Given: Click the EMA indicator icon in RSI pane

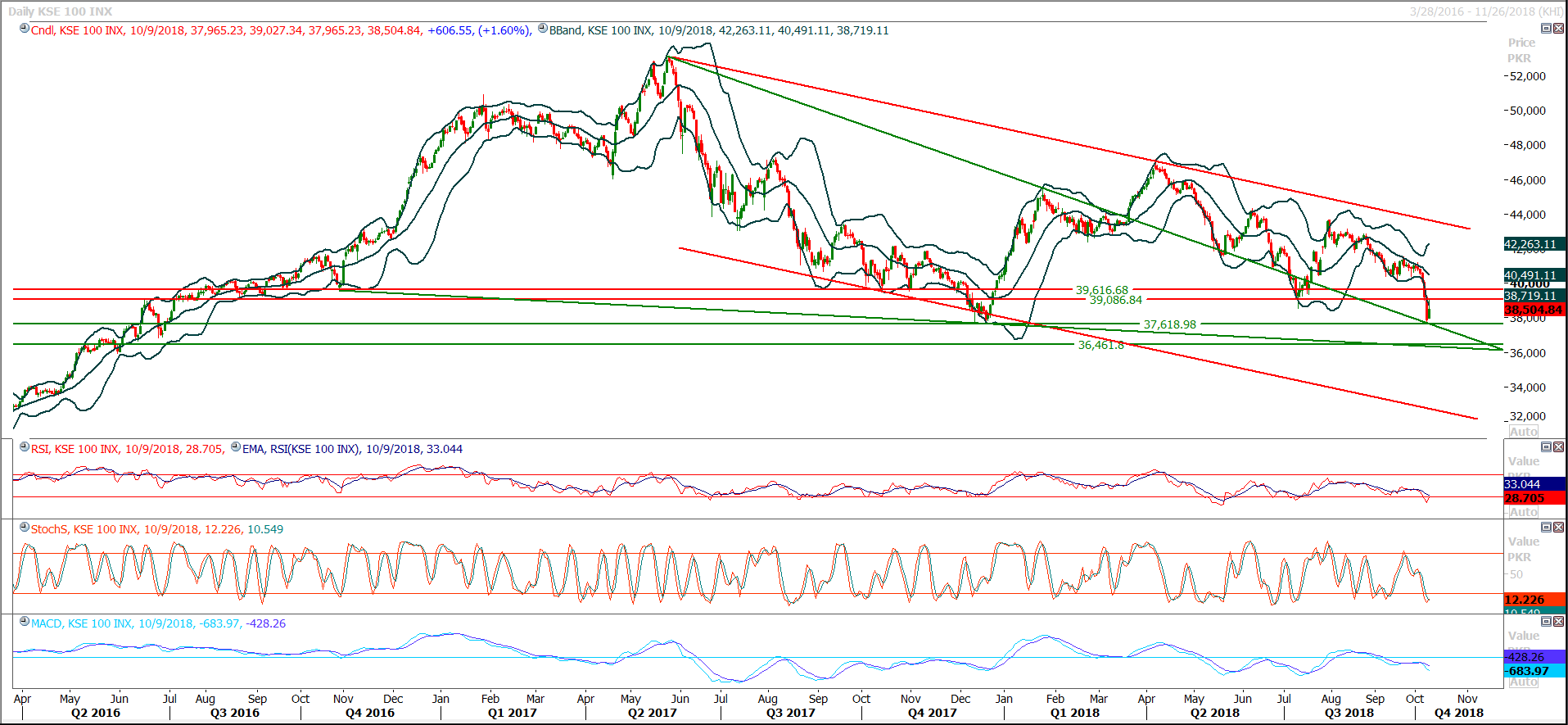Looking at the screenshot, I should click(236, 447).
